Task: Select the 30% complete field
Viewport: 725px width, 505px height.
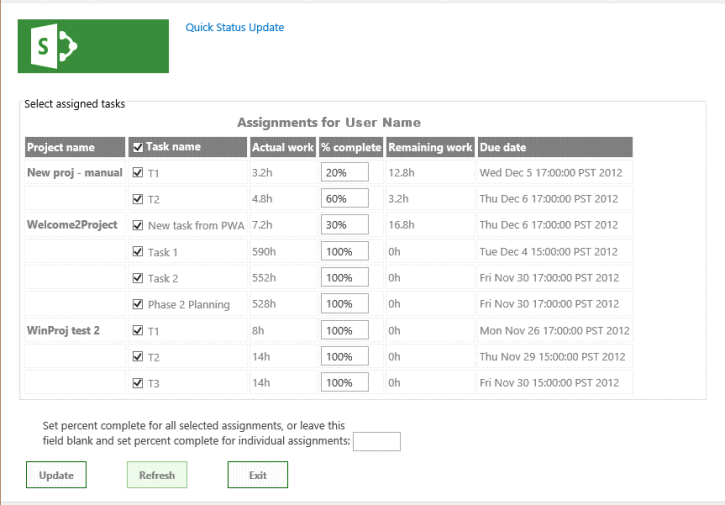Action: point(344,225)
